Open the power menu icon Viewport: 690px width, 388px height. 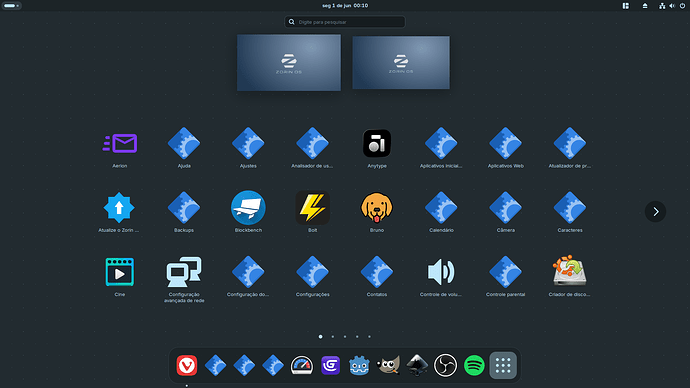[683, 6]
